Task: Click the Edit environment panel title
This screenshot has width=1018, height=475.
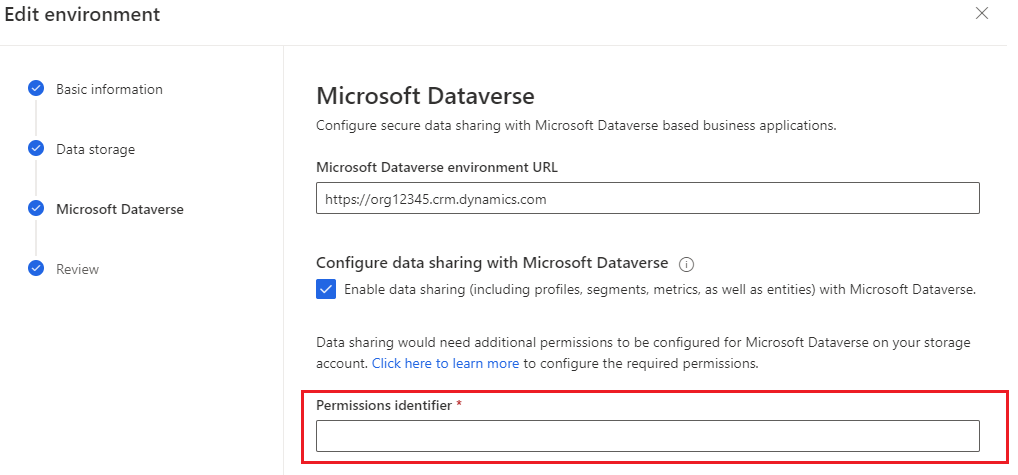Action: coord(82,15)
